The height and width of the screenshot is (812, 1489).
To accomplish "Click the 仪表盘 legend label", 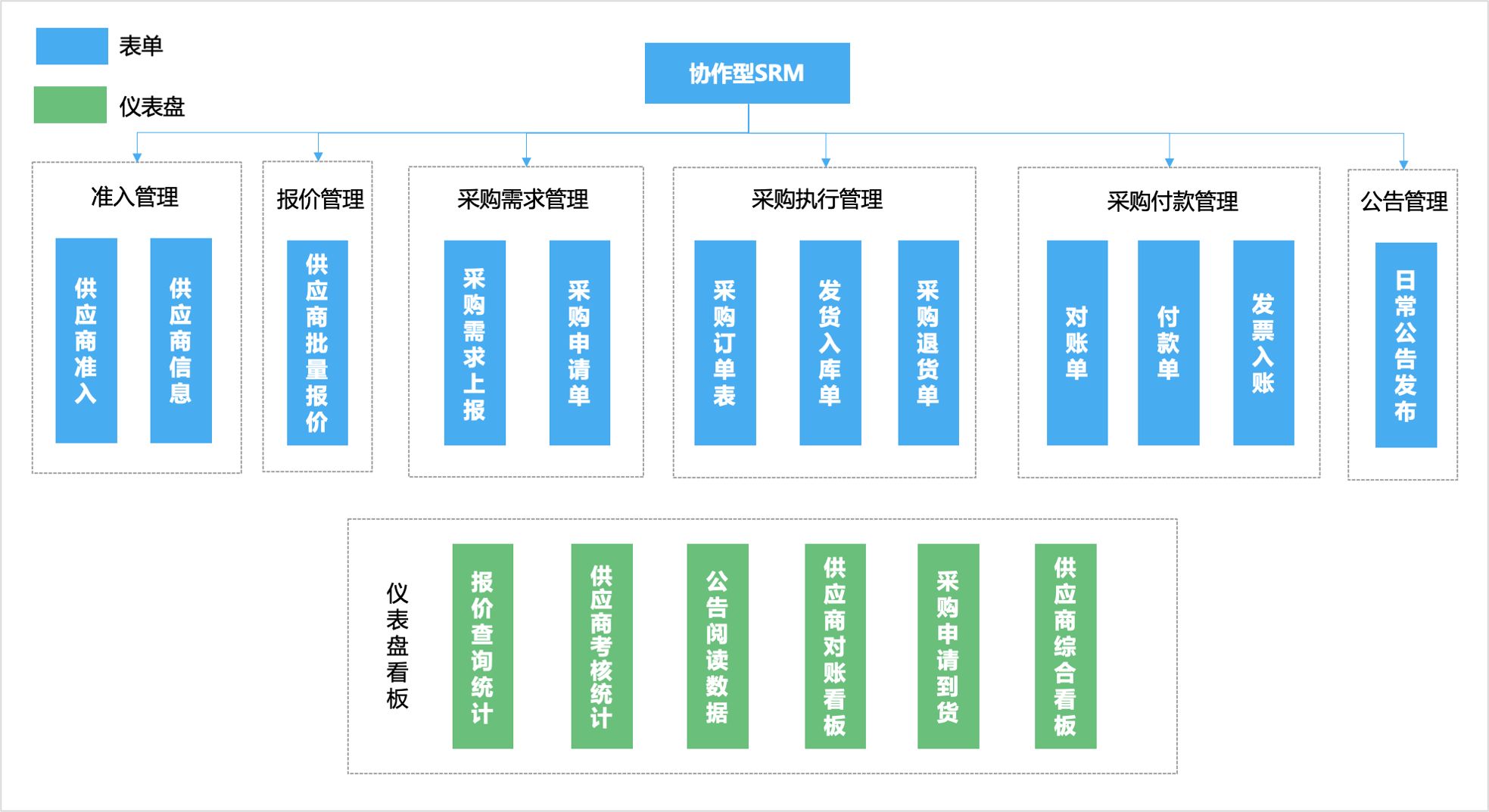I will (x=151, y=106).
